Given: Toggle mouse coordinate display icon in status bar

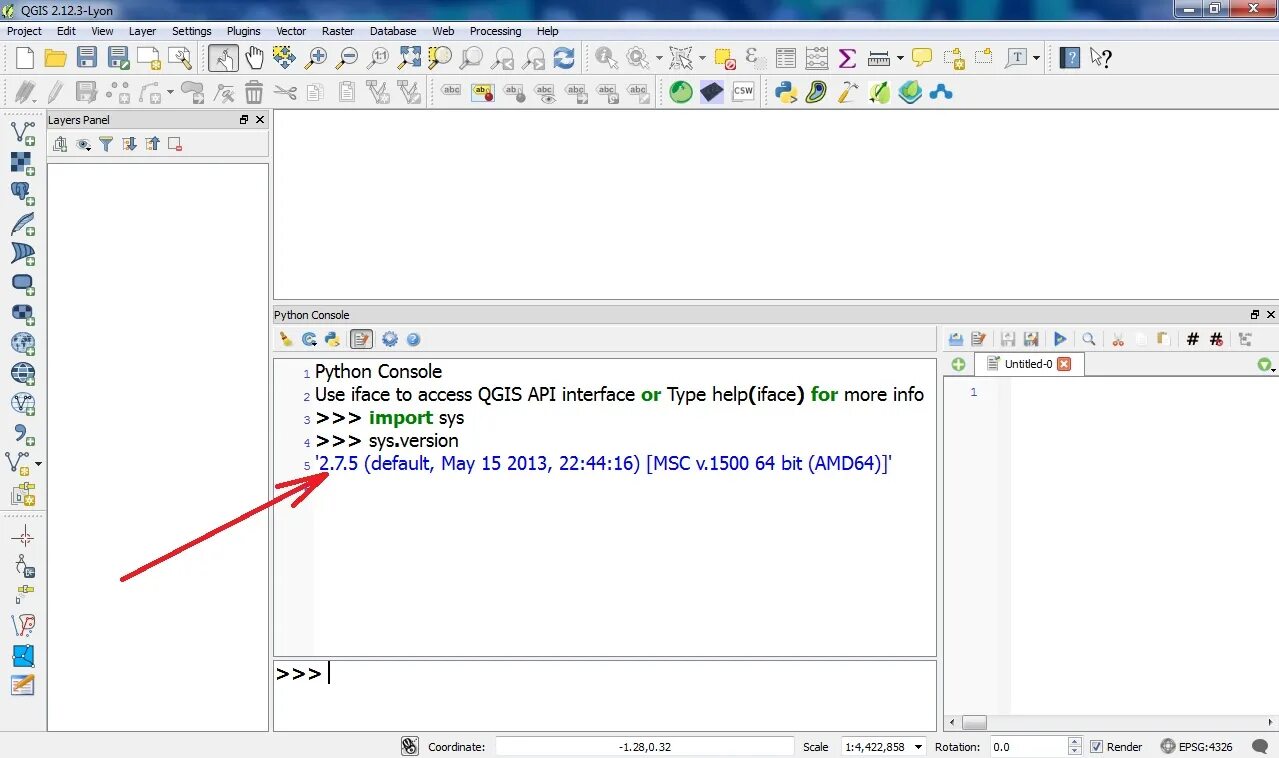Looking at the screenshot, I should (x=410, y=746).
